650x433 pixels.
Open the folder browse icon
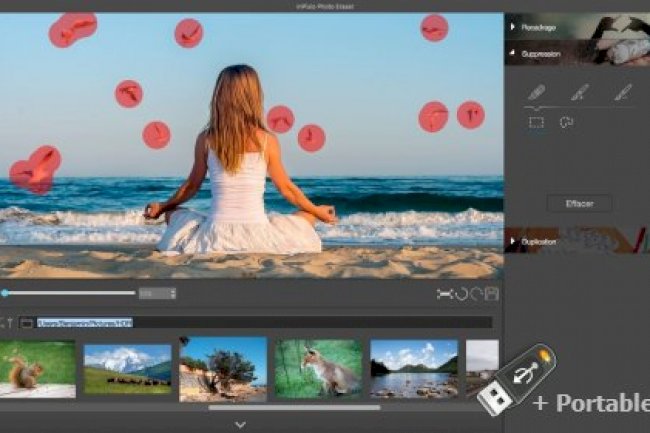point(26,323)
